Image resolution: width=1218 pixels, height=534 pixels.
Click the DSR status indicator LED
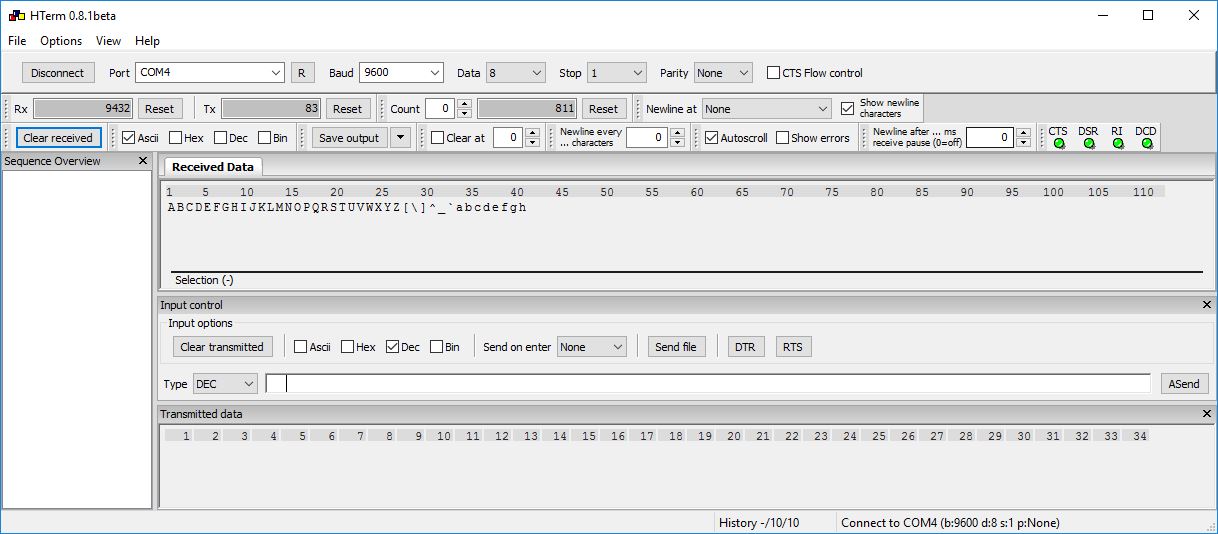tap(1088, 144)
